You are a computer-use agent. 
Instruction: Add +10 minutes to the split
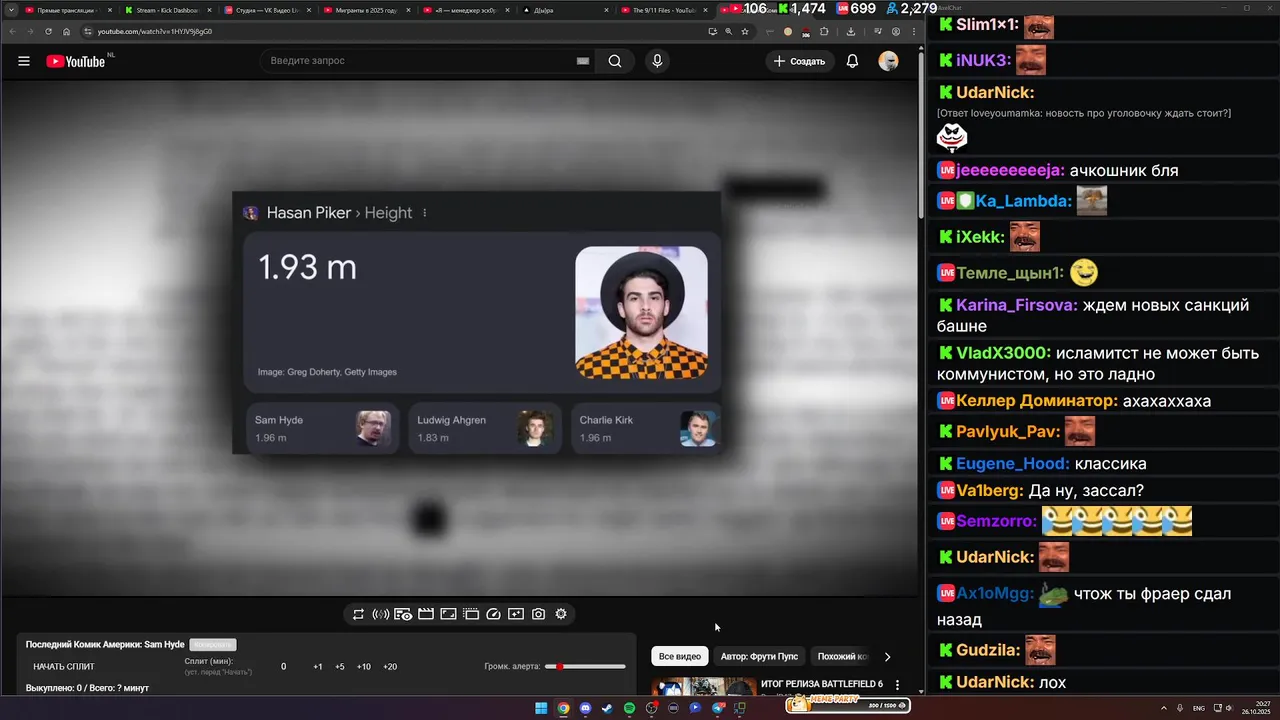[x=364, y=667]
